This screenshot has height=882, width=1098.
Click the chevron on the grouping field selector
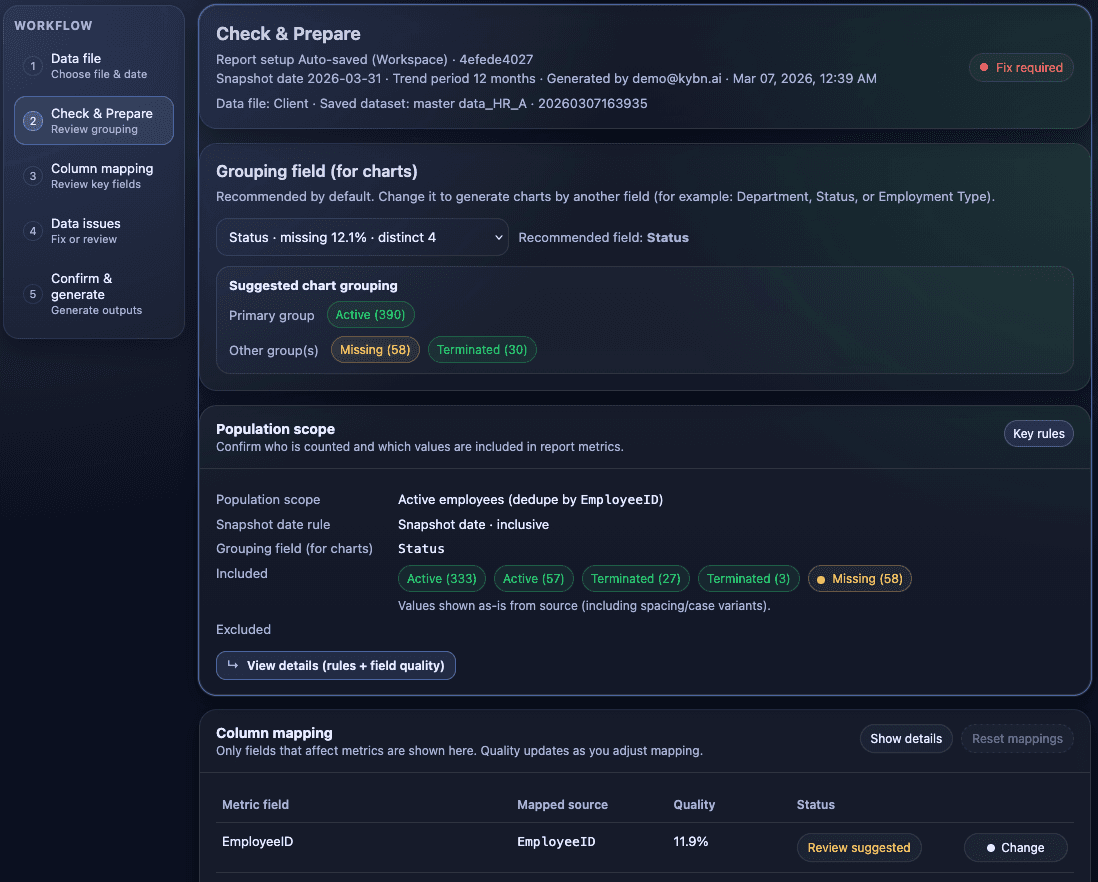497,238
